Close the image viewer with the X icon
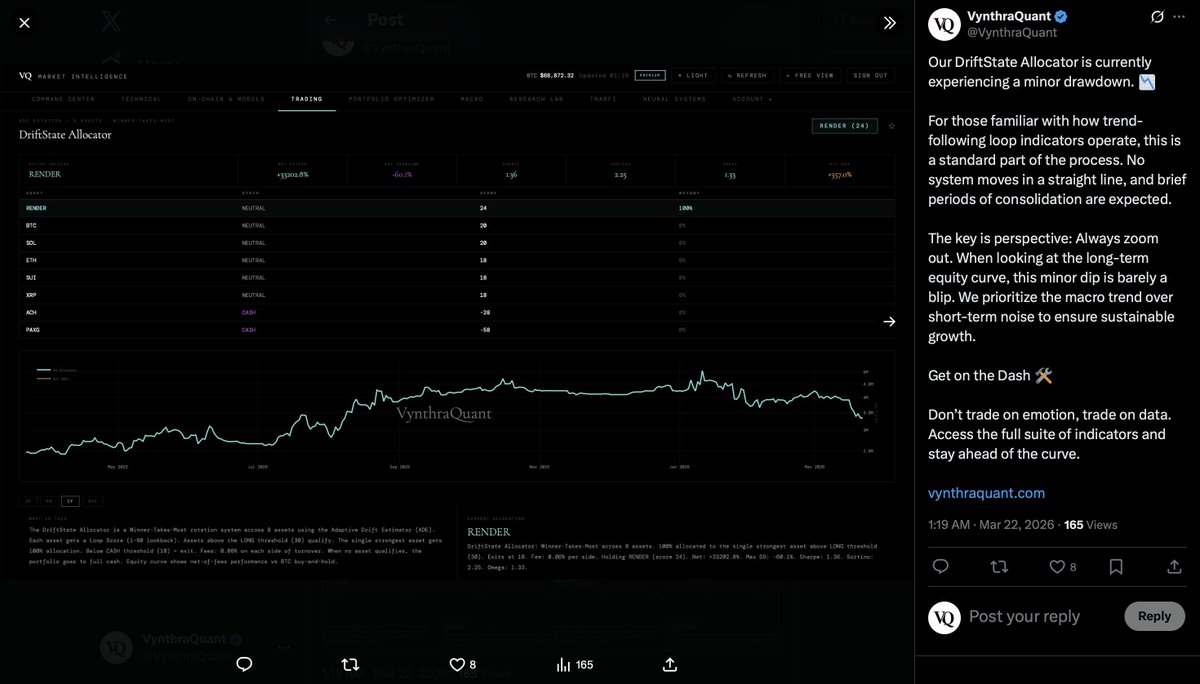This screenshot has height=684, width=1200. click(25, 23)
